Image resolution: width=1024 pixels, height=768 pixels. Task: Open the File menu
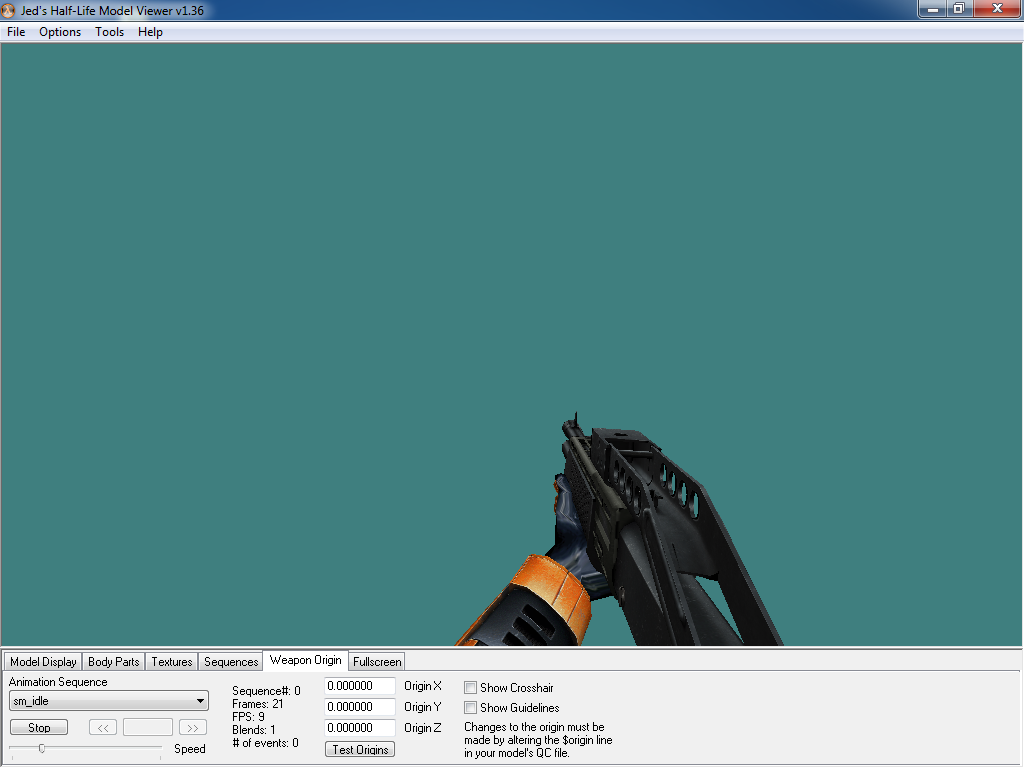tap(16, 32)
